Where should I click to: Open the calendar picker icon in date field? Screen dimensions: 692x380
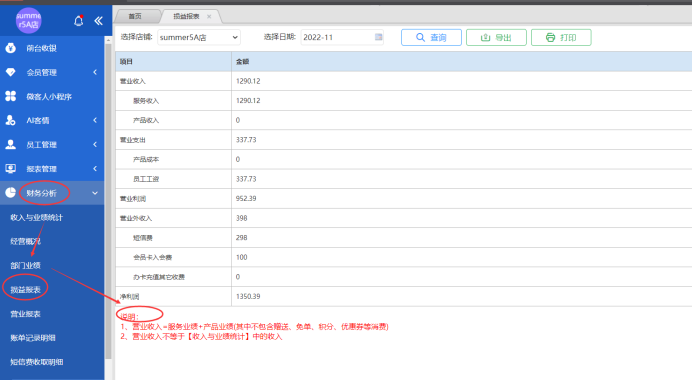click(x=378, y=37)
